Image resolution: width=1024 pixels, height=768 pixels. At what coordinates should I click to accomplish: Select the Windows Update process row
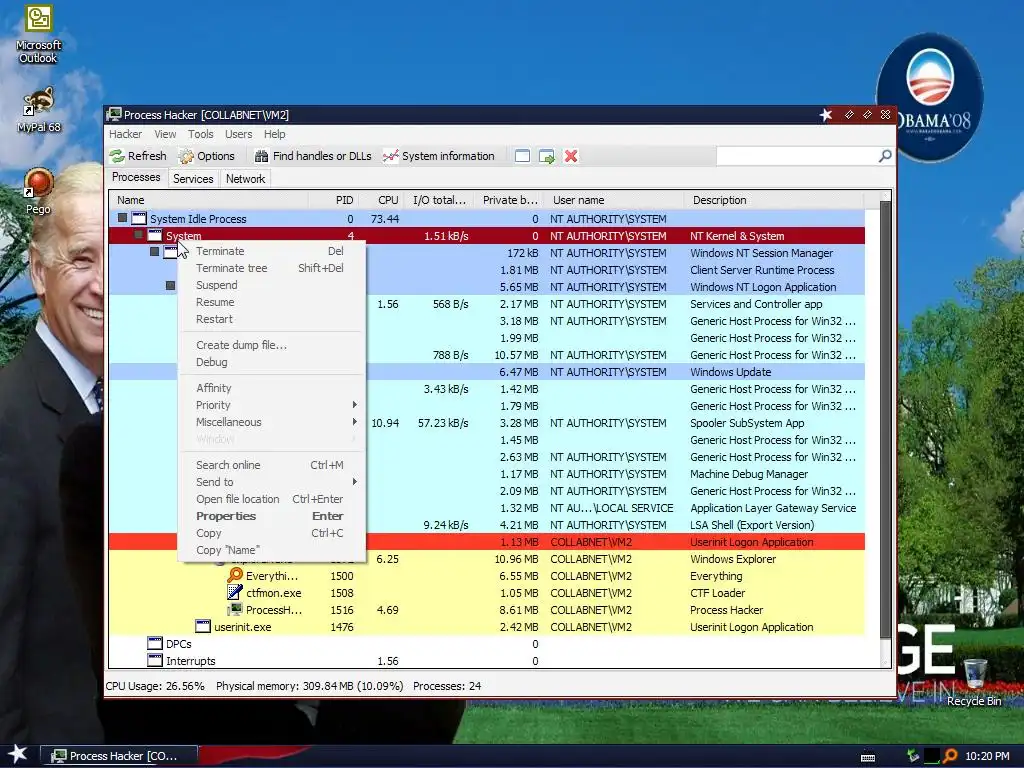(x=487, y=372)
